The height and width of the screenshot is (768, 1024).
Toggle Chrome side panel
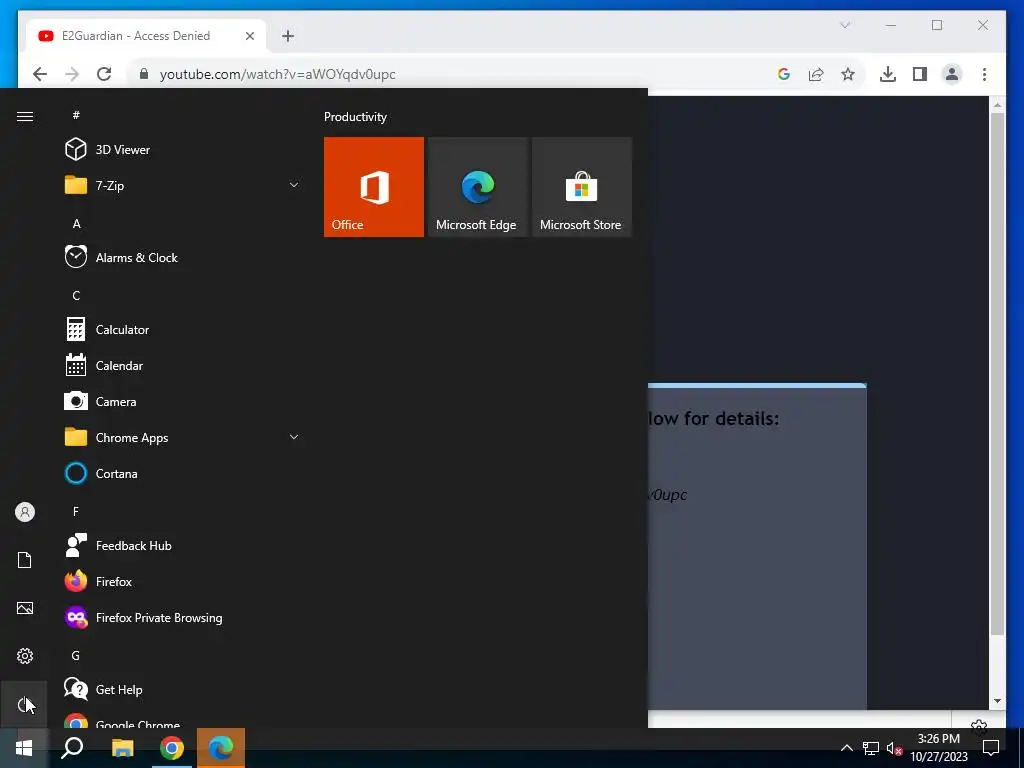pyautogui.click(x=920, y=74)
